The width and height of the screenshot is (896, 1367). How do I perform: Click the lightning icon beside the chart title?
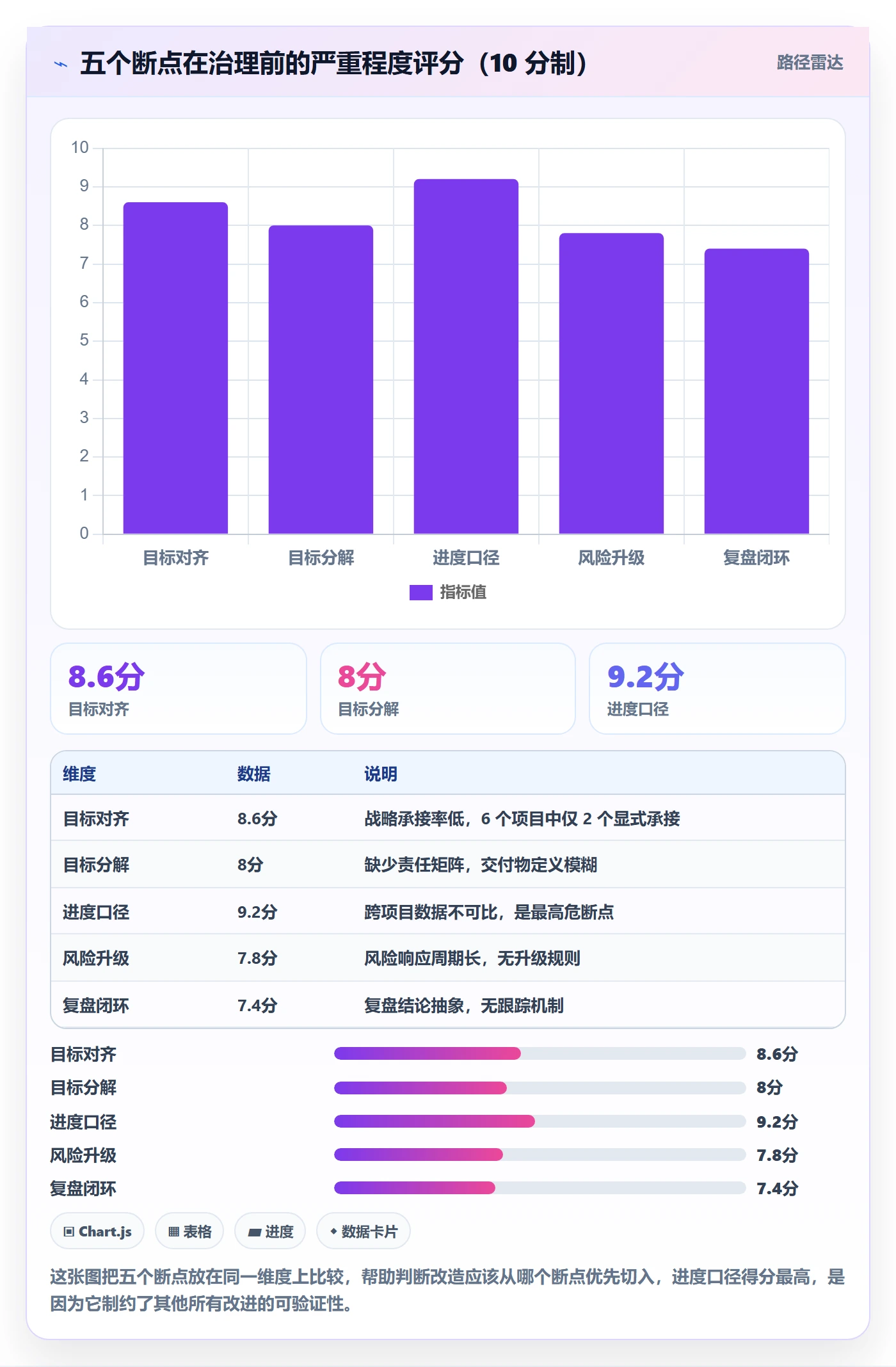[61, 64]
